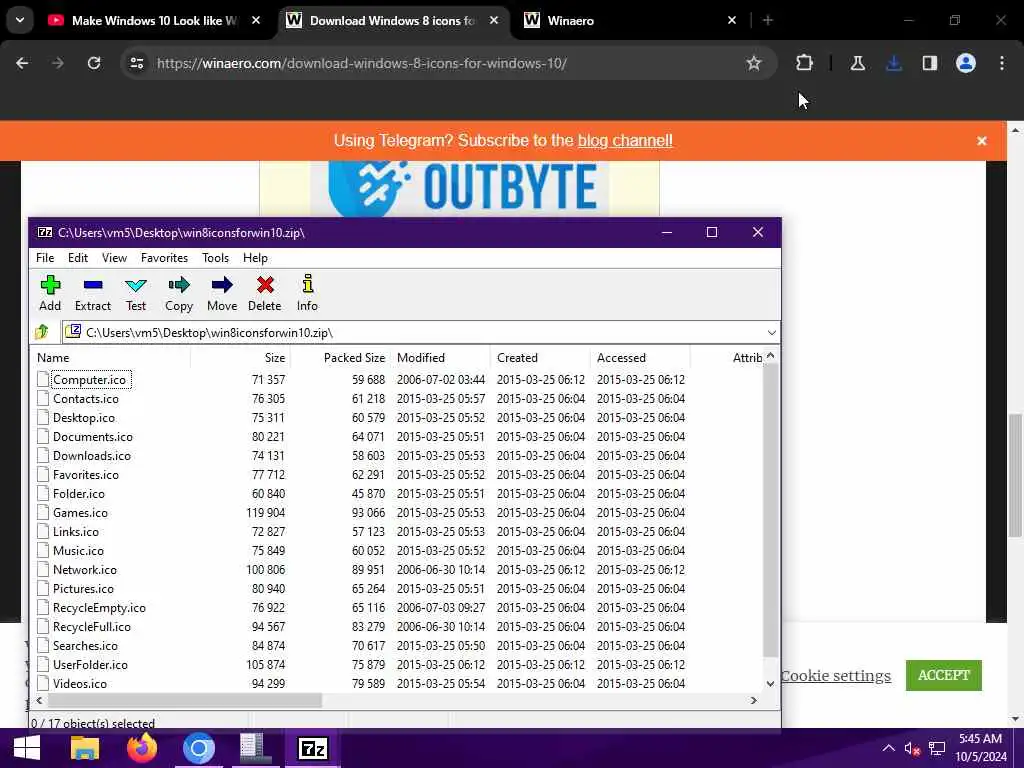Open the Favorites menu
The width and height of the screenshot is (1024, 768).
click(x=165, y=258)
